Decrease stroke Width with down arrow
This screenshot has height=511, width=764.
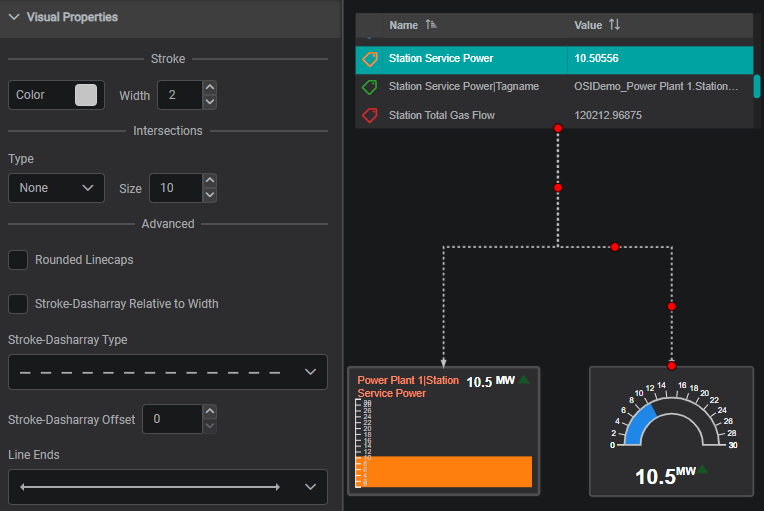210,102
